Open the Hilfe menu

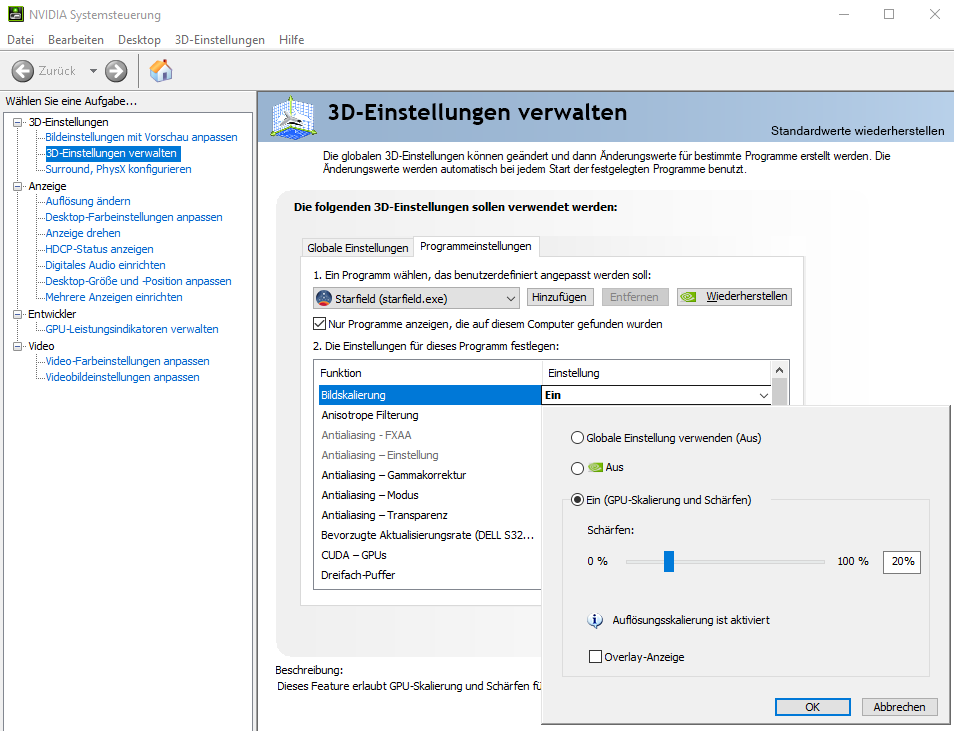pyautogui.click(x=291, y=40)
